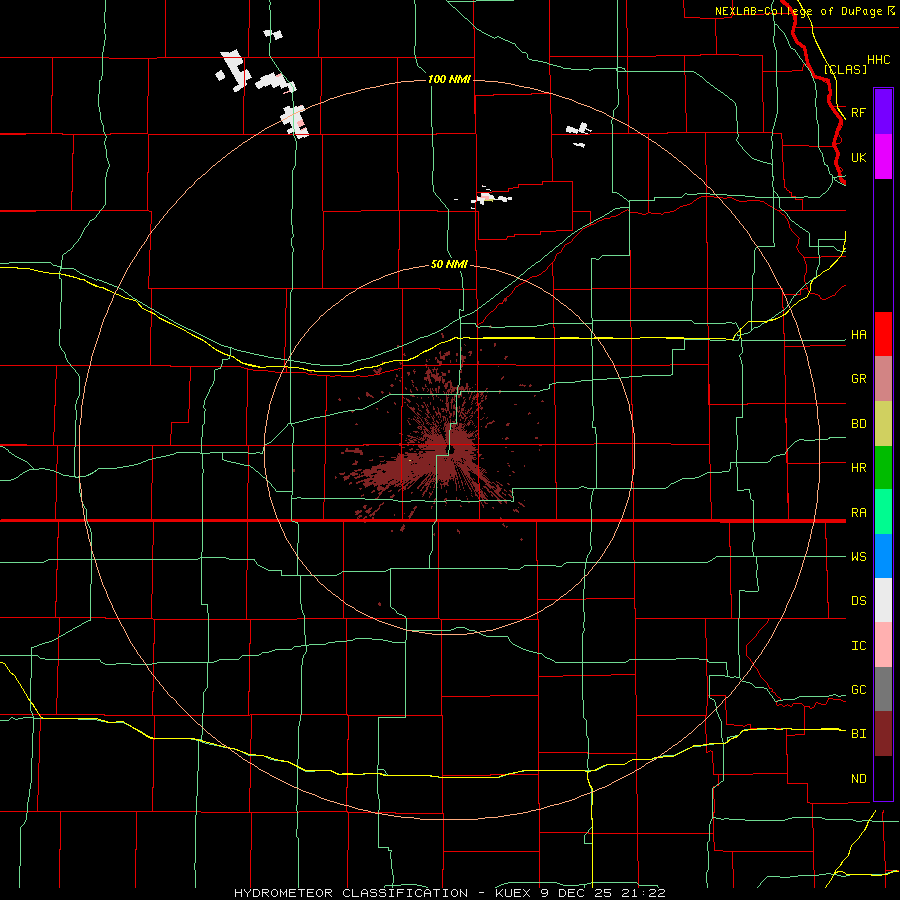Select the GC gray legend swatch
The width and height of the screenshot is (900, 900).
pyautogui.click(x=883, y=689)
